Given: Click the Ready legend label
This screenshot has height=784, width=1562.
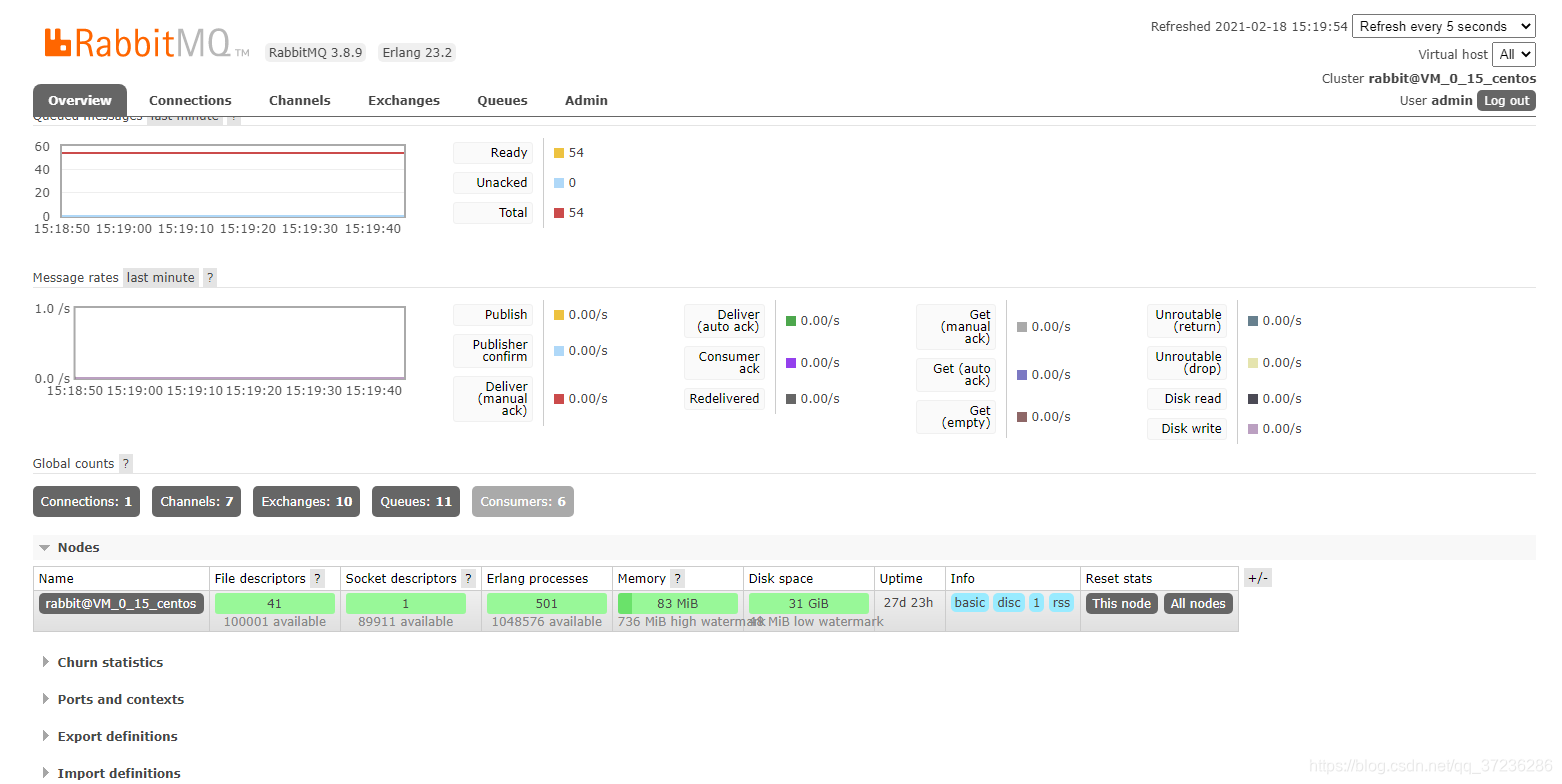Looking at the screenshot, I should click(491, 153).
